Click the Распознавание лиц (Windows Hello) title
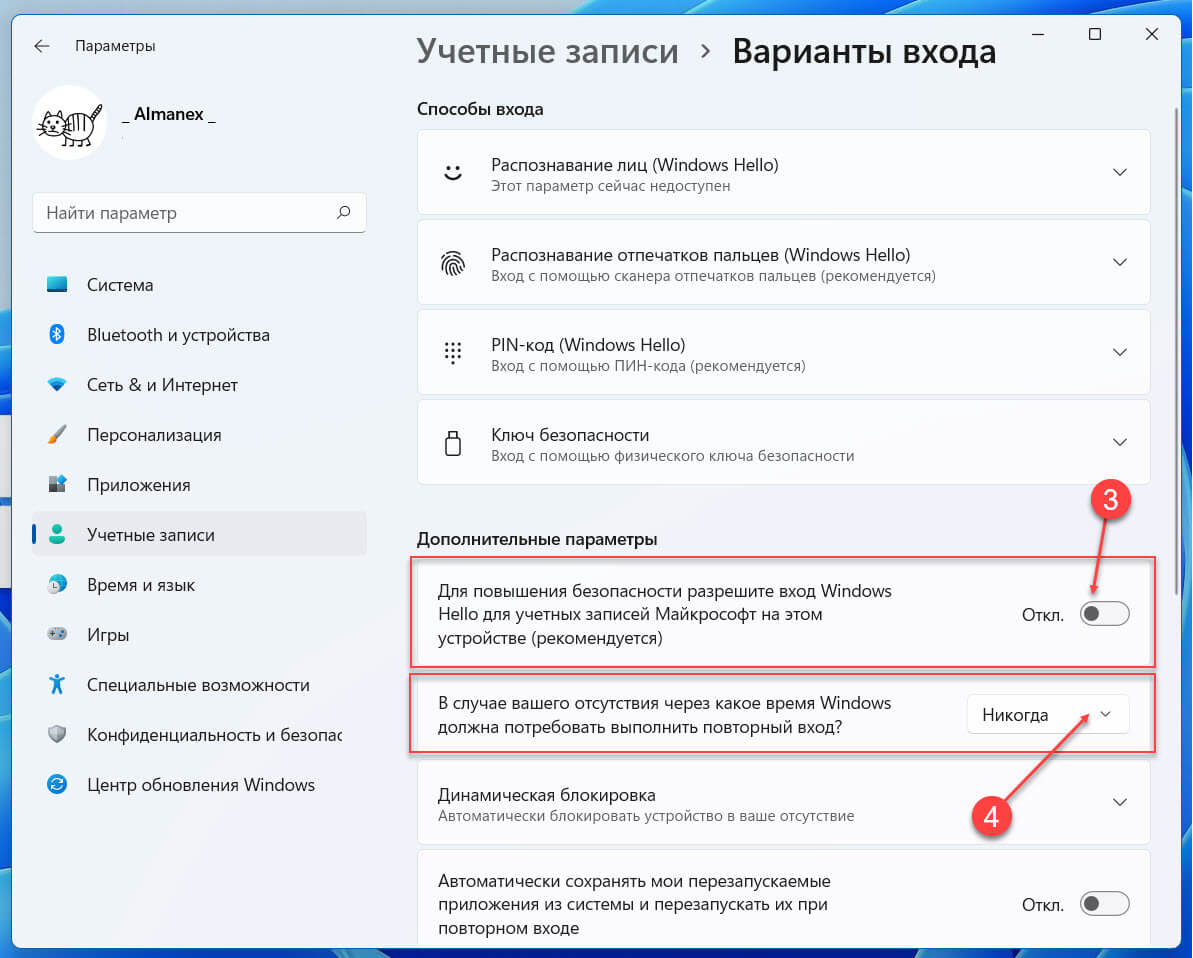Viewport: 1193px width, 958px height. pyautogui.click(x=635, y=165)
